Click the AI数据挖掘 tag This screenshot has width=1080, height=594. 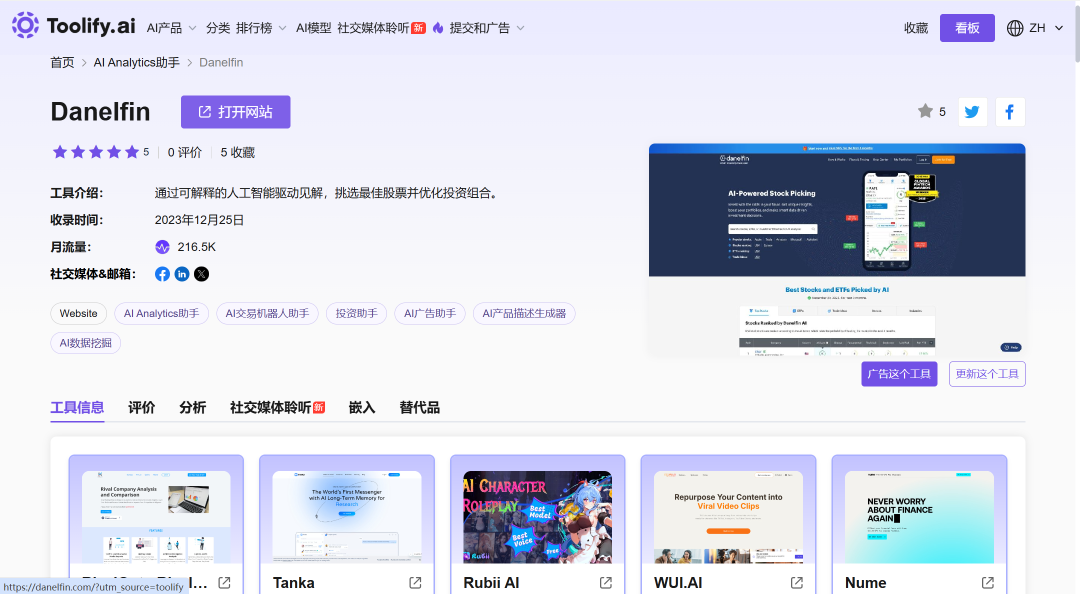point(85,343)
